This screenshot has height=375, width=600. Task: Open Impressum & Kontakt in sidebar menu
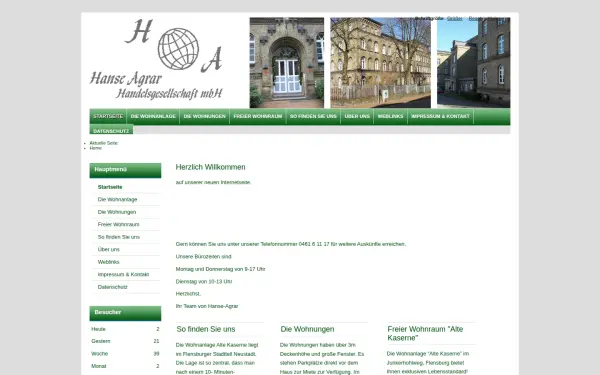click(123, 274)
